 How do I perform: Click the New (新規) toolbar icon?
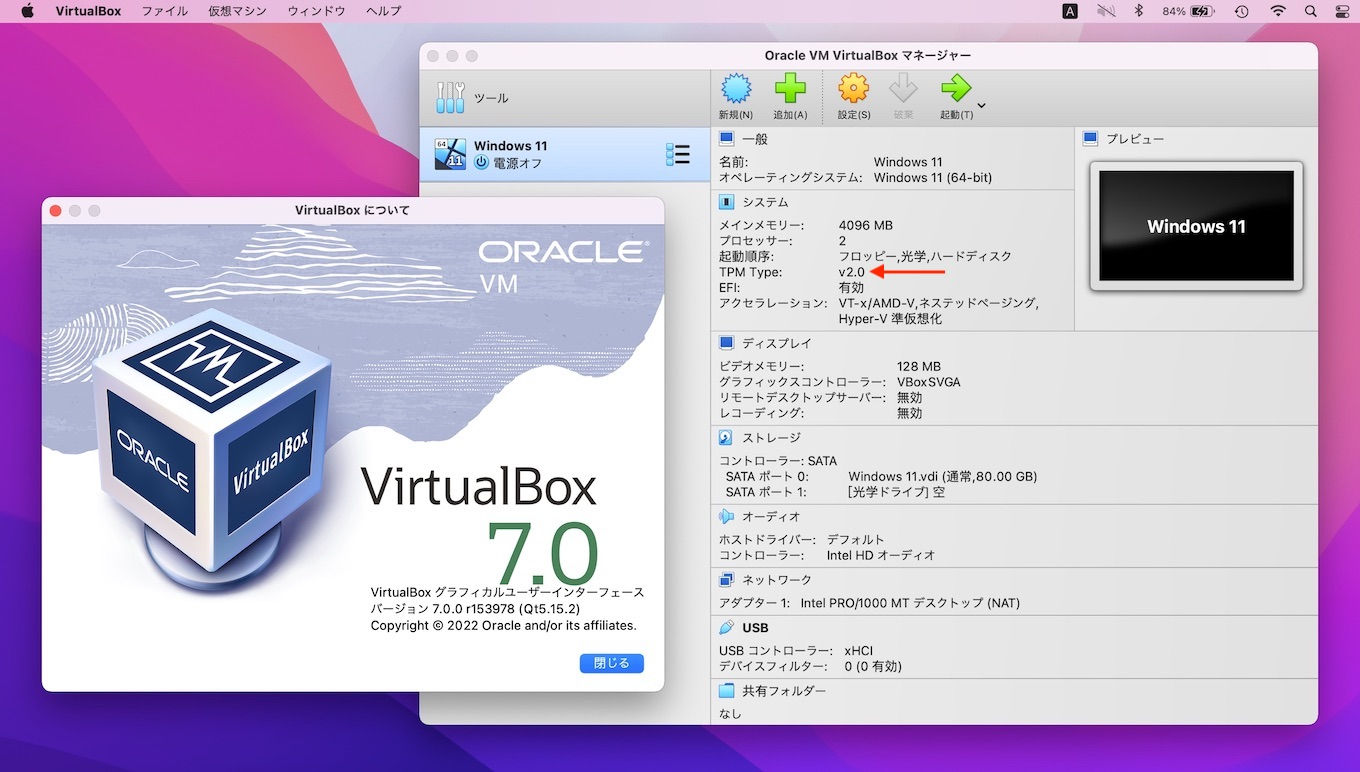click(736, 89)
